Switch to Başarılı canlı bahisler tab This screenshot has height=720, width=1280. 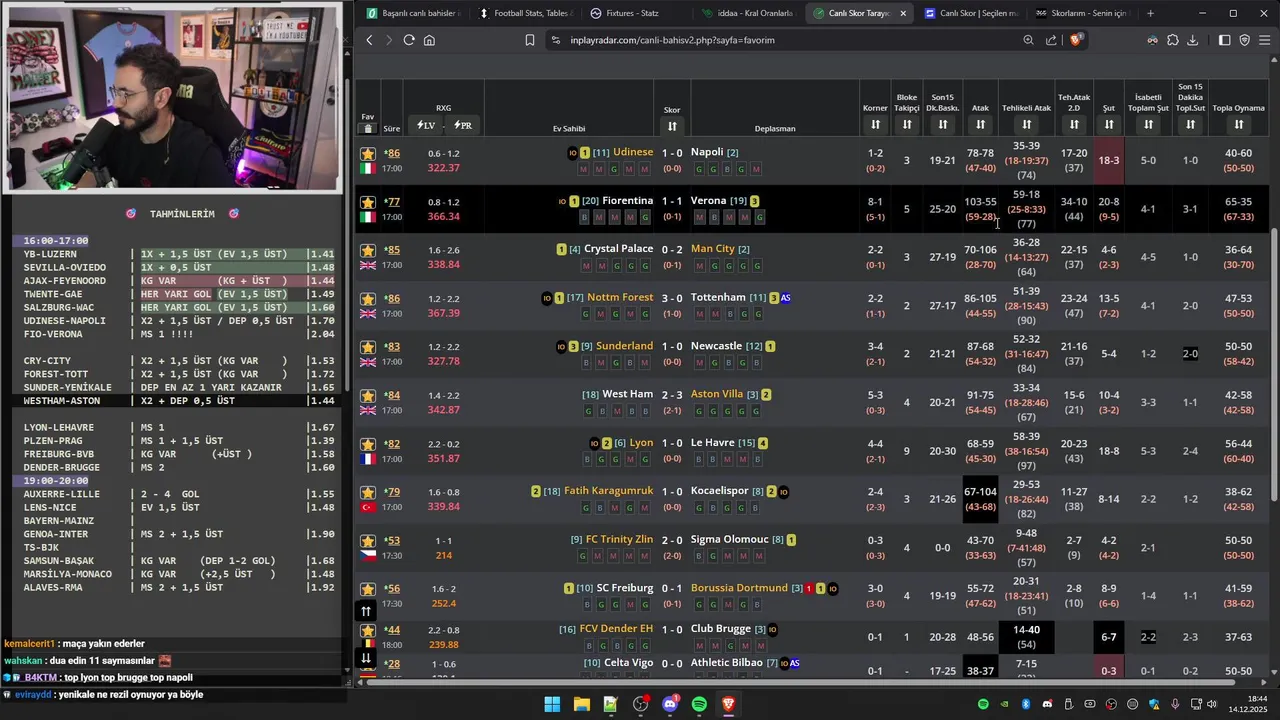413,13
